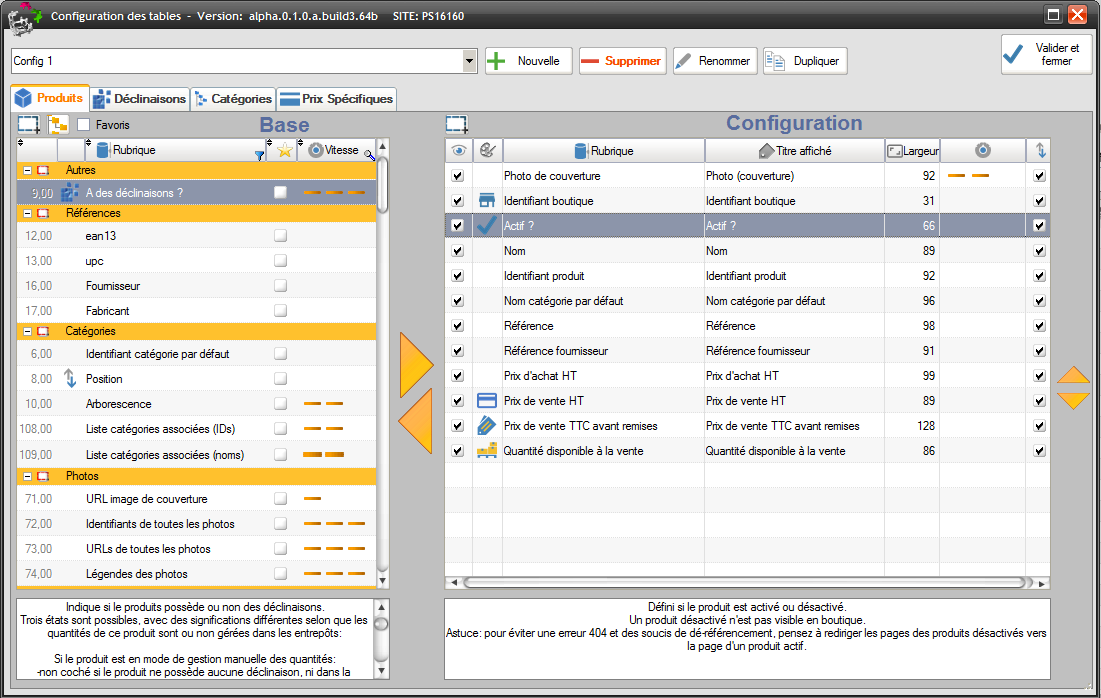
Task: Move selected row up with orange arrow
Action: coord(1073,375)
